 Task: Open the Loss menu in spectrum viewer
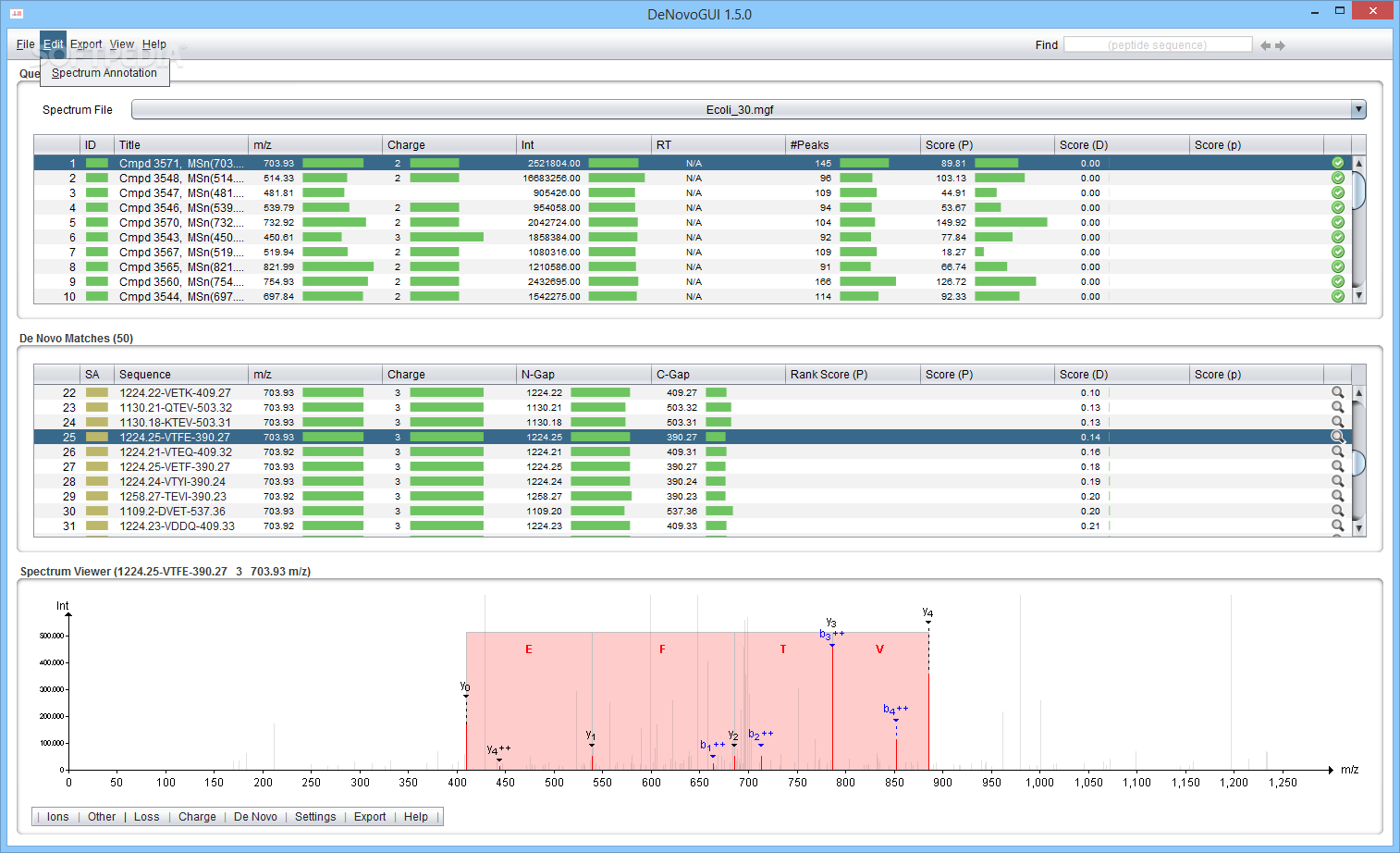coord(147,817)
